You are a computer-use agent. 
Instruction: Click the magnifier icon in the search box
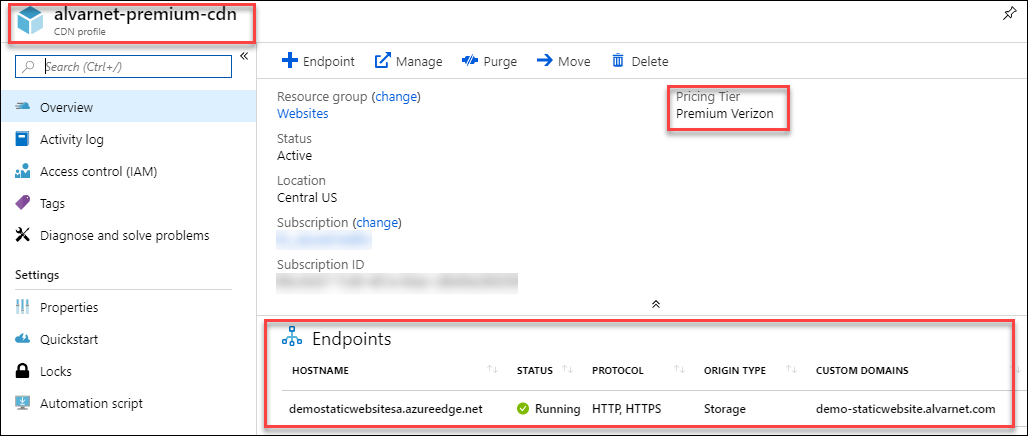tap(28, 66)
